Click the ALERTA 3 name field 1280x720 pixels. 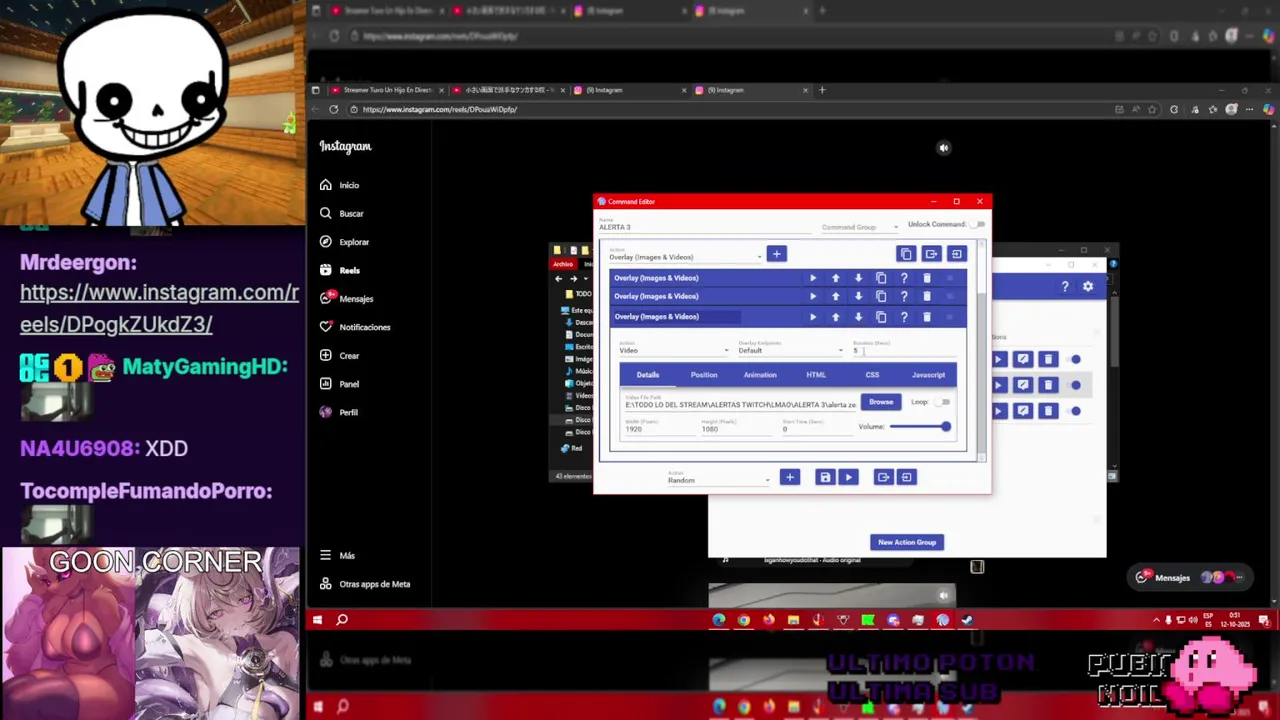pyautogui.click(x=705, y=226)
